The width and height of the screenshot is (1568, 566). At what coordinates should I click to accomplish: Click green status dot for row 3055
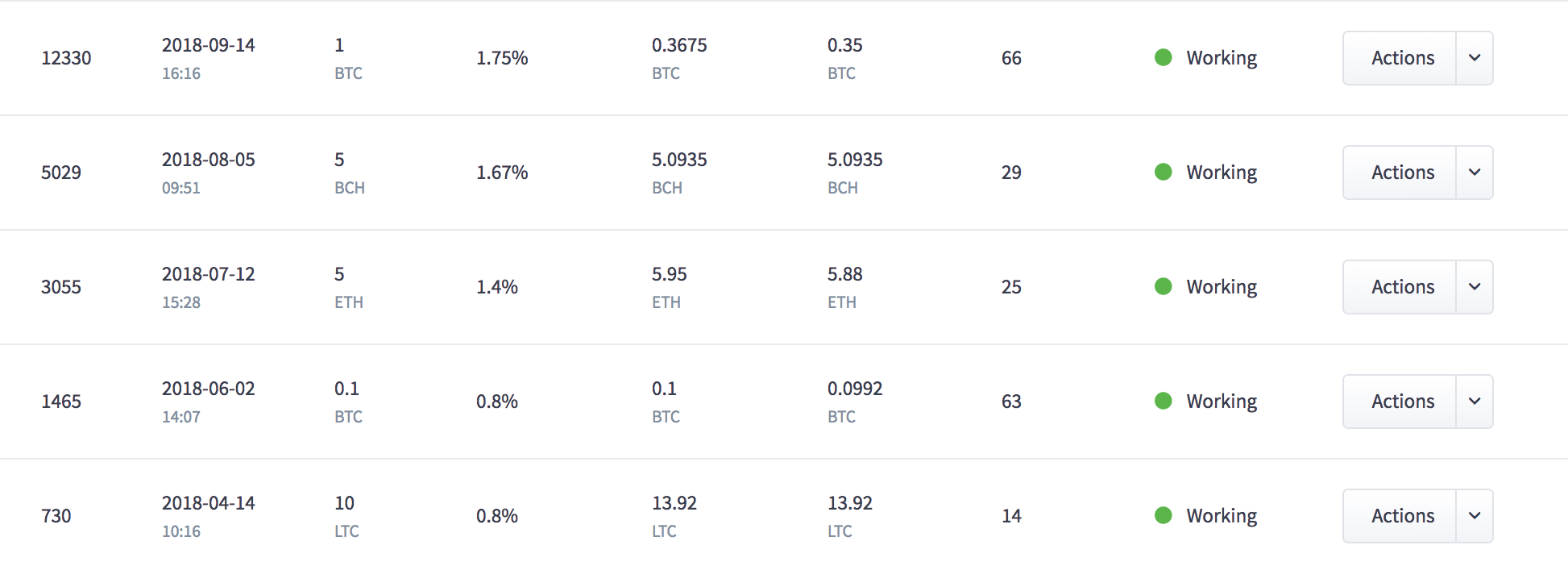(1163, 286)
